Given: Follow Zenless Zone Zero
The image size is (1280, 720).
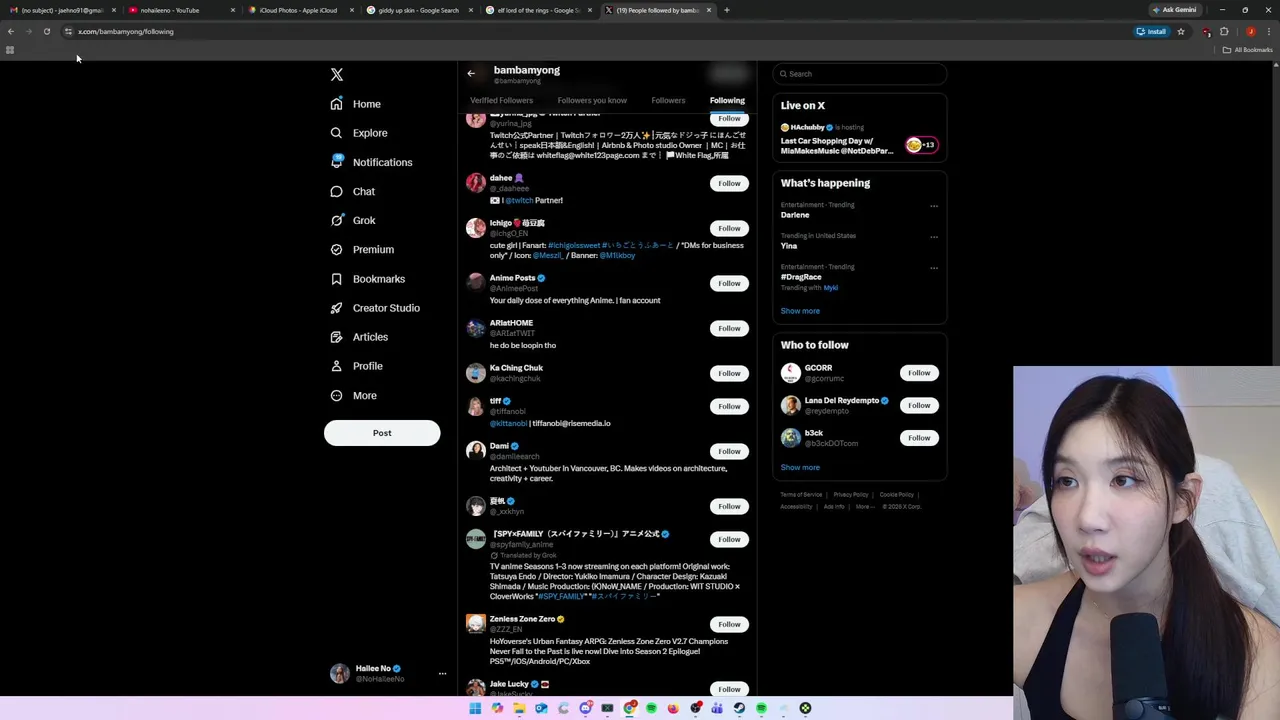Looking at the screenshot, I should [729, 624].
